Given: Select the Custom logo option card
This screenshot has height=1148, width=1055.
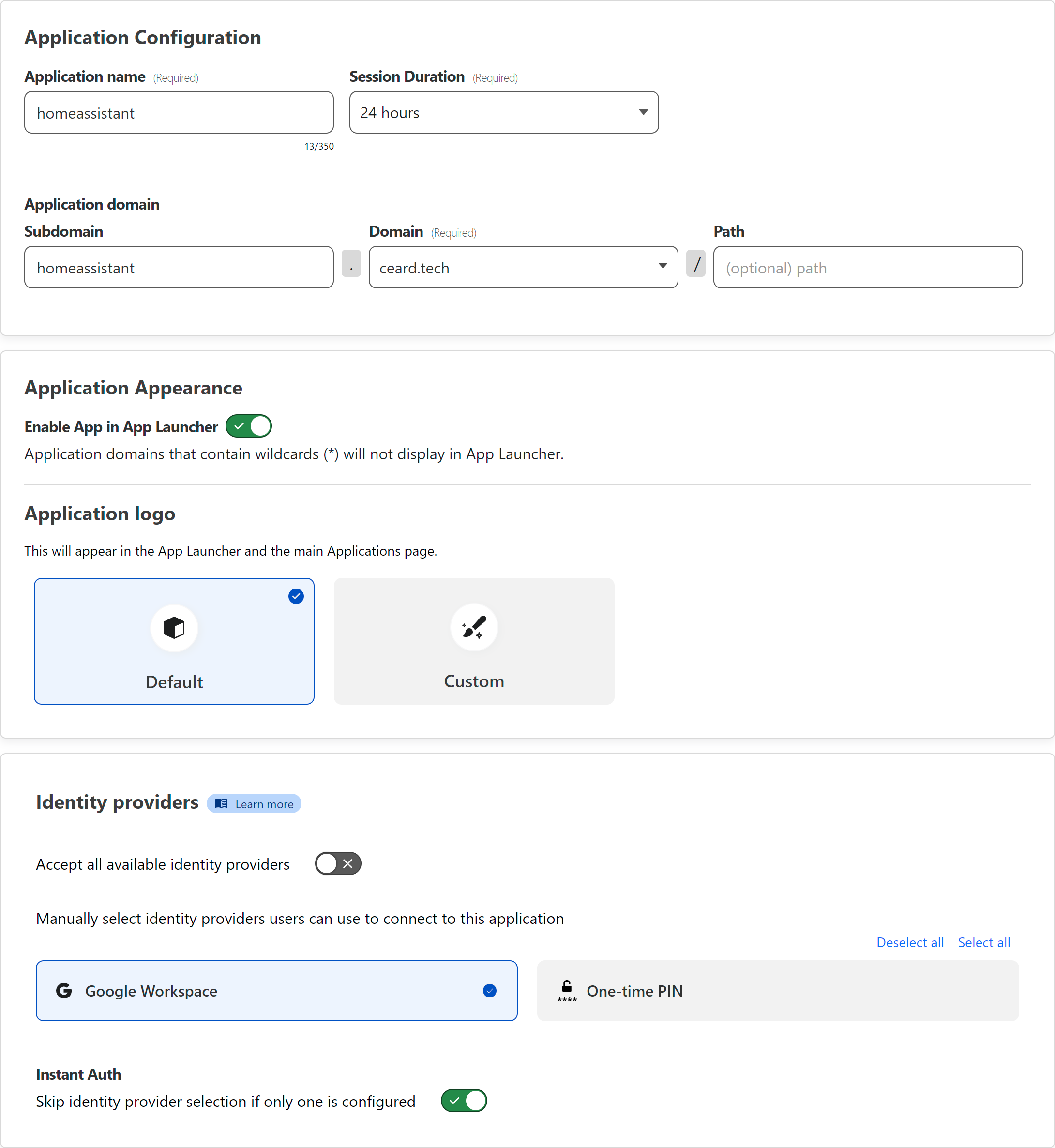Looking at the screenshot, I should click(474, 640).
